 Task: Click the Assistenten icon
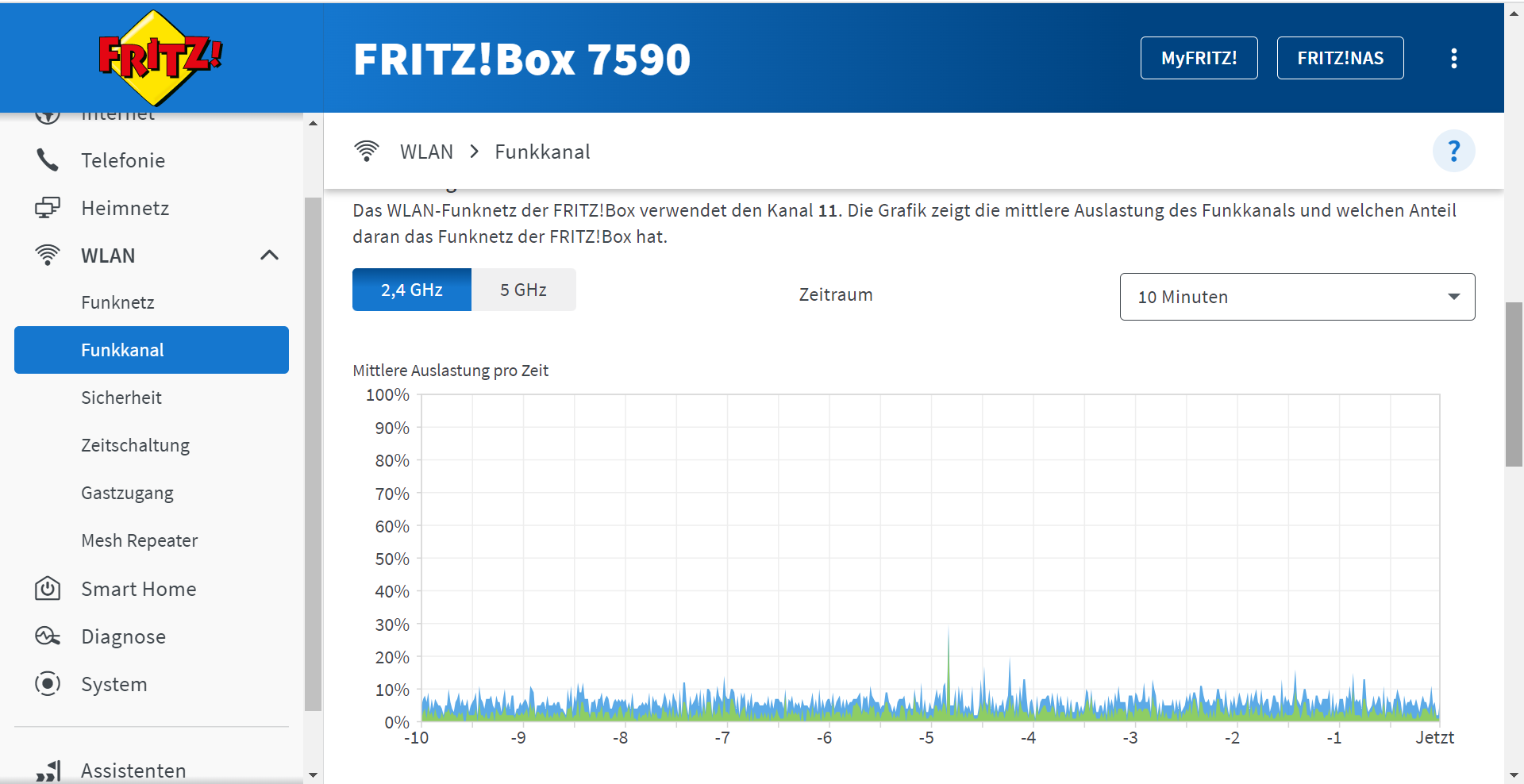click(x=48, y=771)
